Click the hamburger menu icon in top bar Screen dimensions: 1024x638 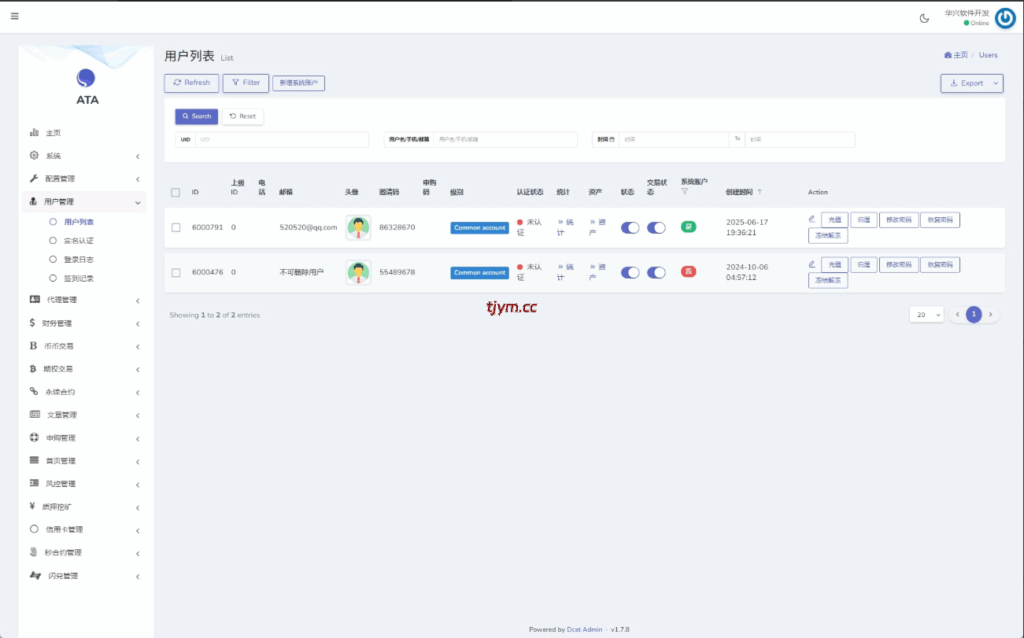[x=14, y=16]
